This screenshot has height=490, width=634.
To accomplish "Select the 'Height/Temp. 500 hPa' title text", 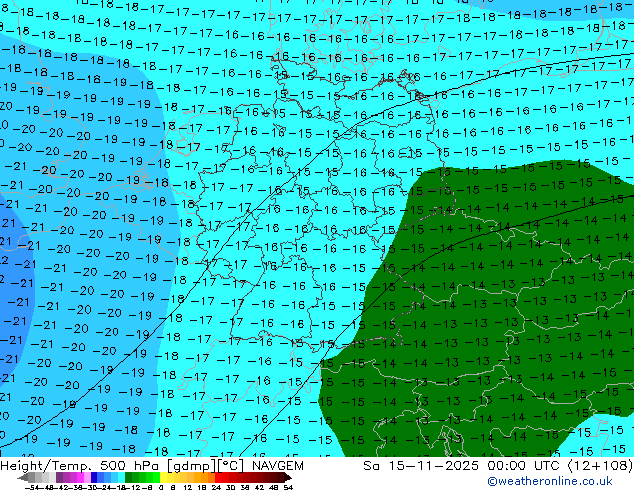I will (80, 466).
